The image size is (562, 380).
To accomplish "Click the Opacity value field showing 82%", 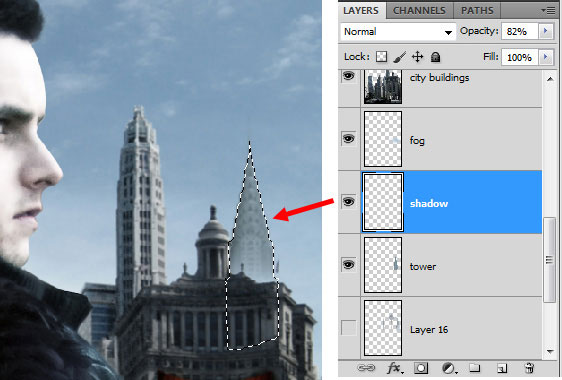I will coord(520,32).
